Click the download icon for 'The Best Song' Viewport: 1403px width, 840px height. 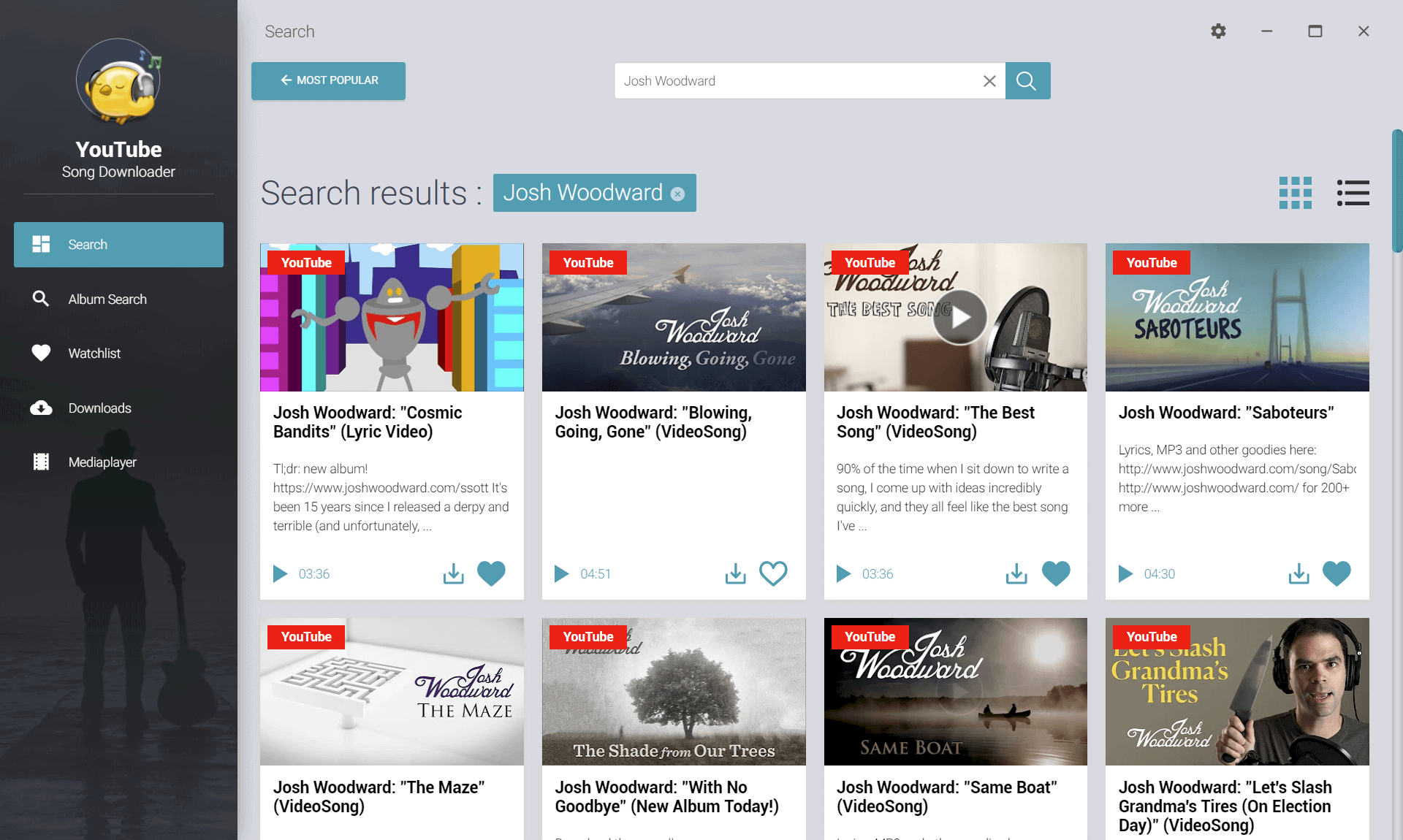pos(1016,573)
